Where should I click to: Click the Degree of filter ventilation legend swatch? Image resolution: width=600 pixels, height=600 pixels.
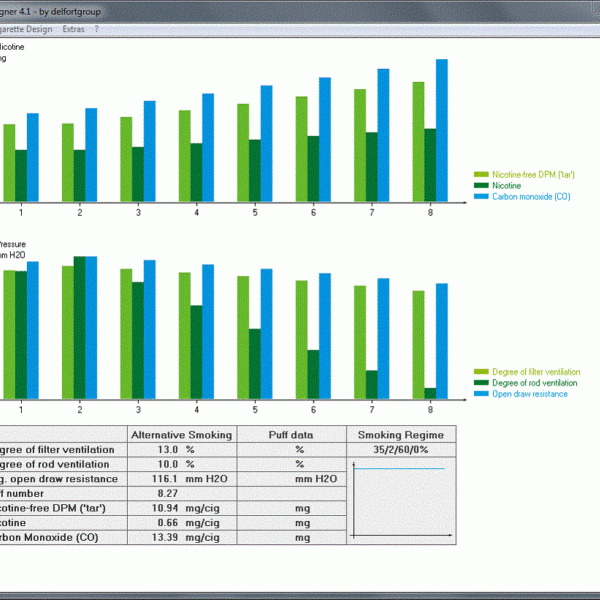click(x=481, y=372)
